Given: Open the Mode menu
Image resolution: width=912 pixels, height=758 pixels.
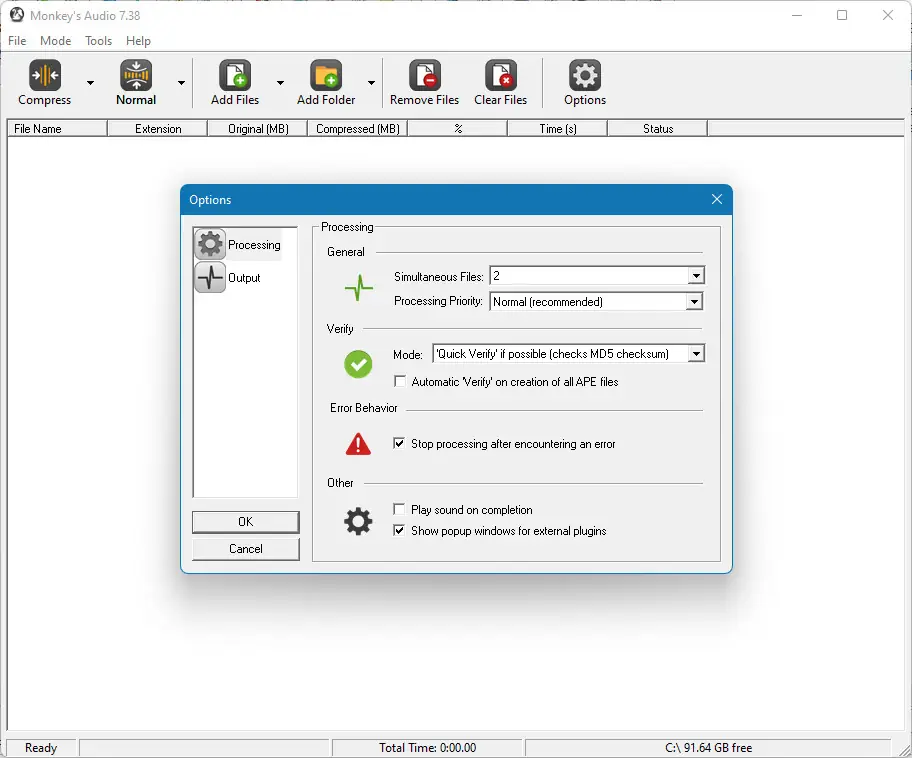Looking at the screenshot, I should 55,41.
